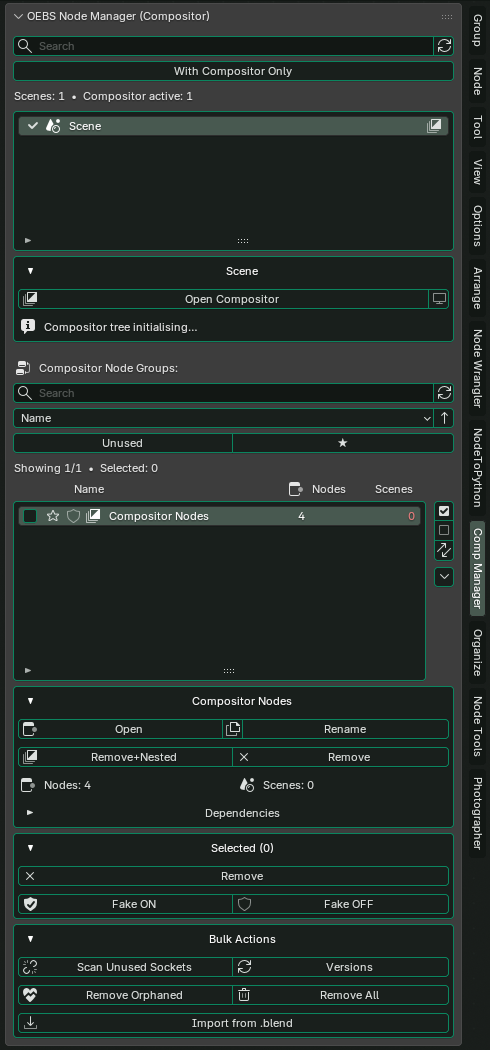
Task: Click Remove in Selected (0) section
Action: (234, 876)
